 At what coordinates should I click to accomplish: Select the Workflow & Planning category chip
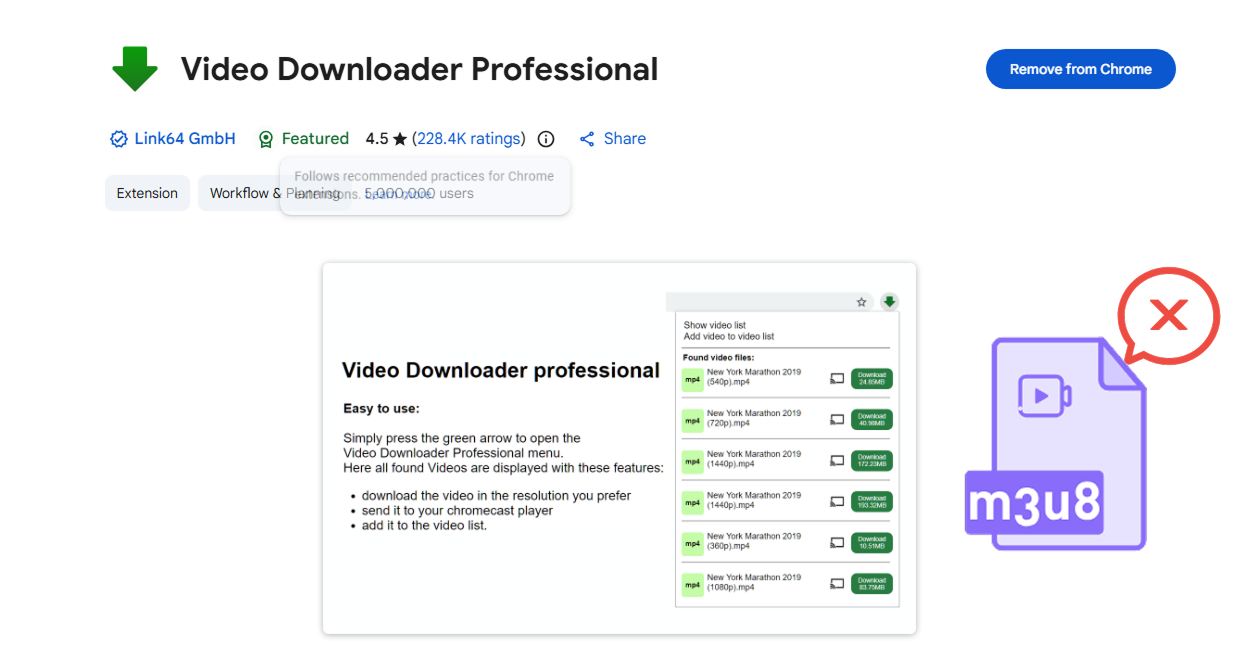(275, 193)
